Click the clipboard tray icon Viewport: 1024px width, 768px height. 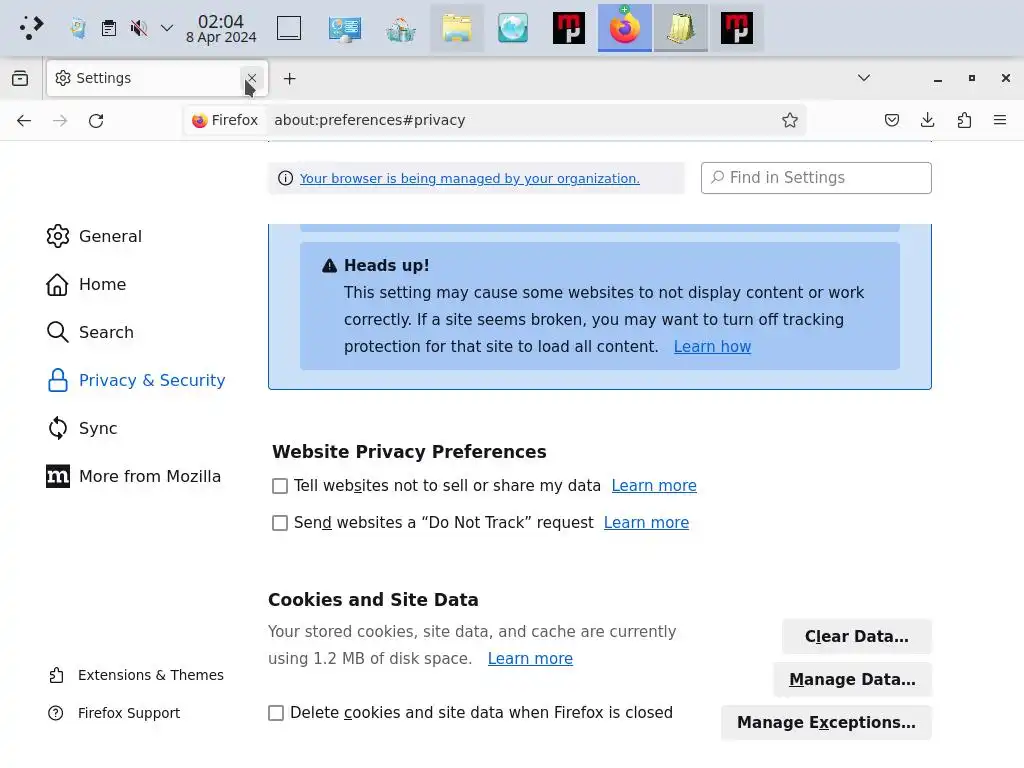click(108, 28)
